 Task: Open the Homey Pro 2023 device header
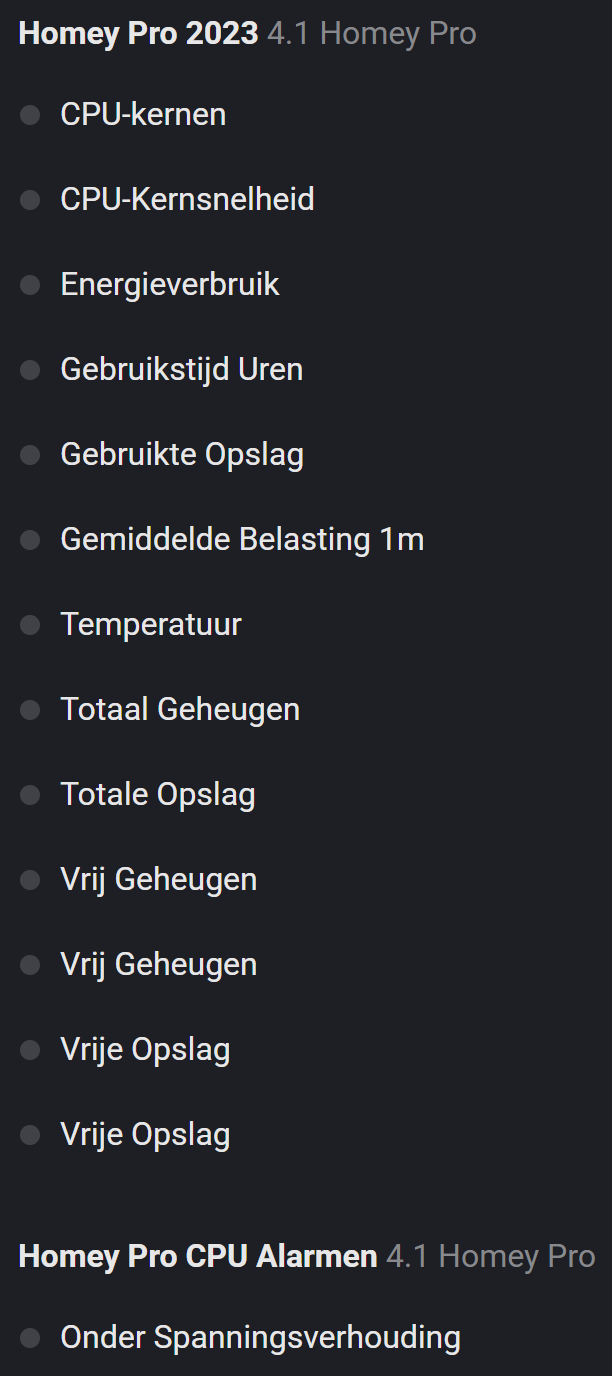pyautogui.click(x=139, y=34)
